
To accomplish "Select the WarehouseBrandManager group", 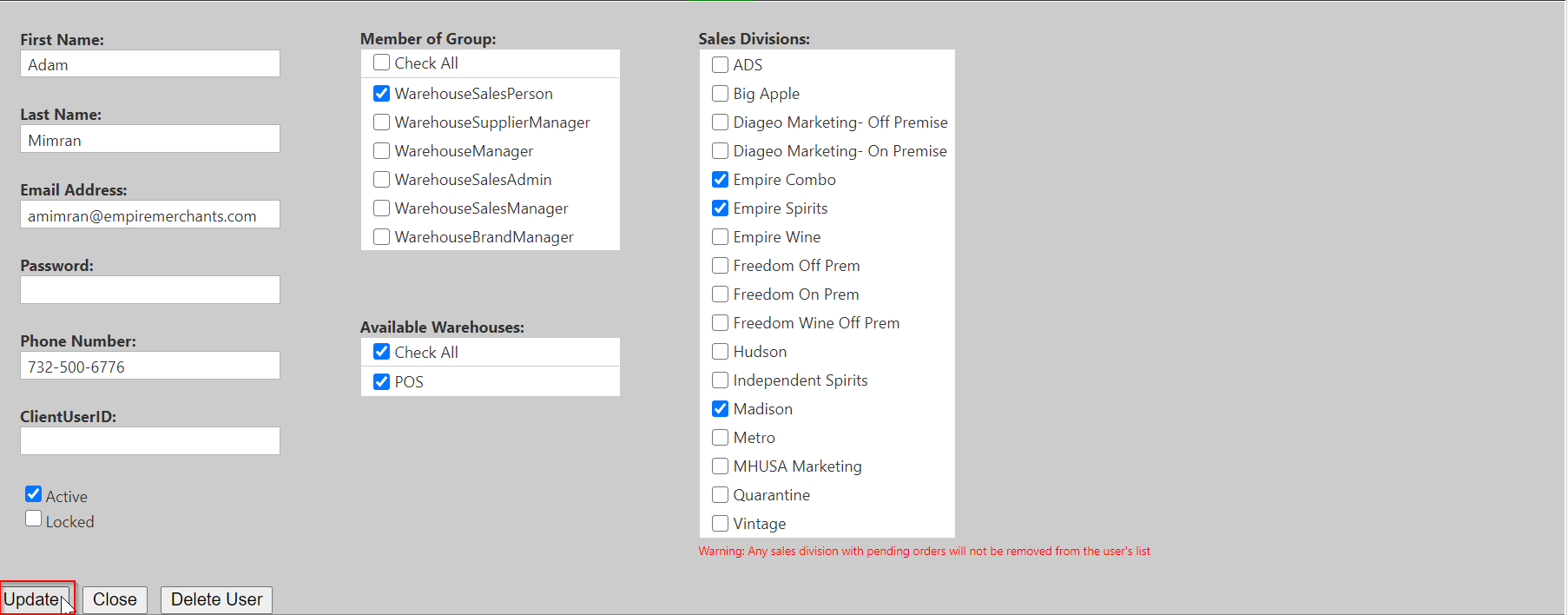I will [x=381, y=236].
